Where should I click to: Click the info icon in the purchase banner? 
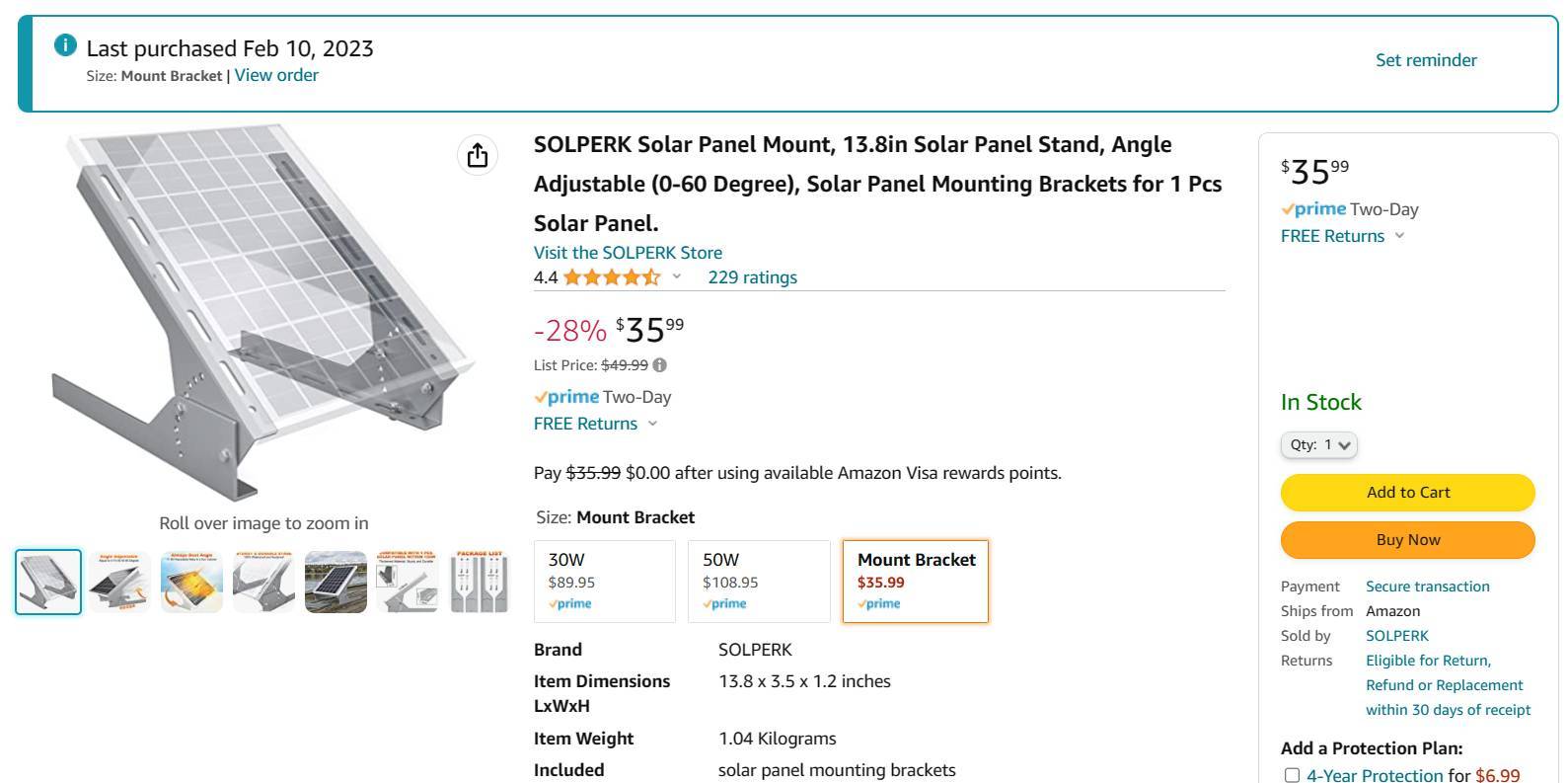tap(64, 44)
